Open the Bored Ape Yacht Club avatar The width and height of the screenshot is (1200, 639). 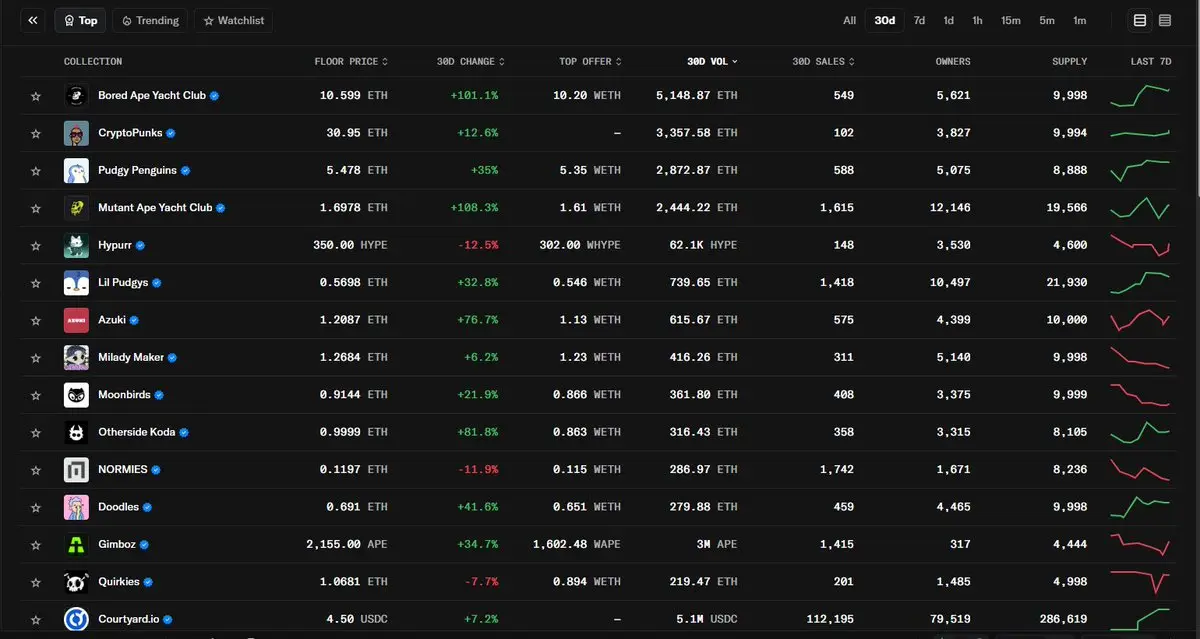[76, 96]
